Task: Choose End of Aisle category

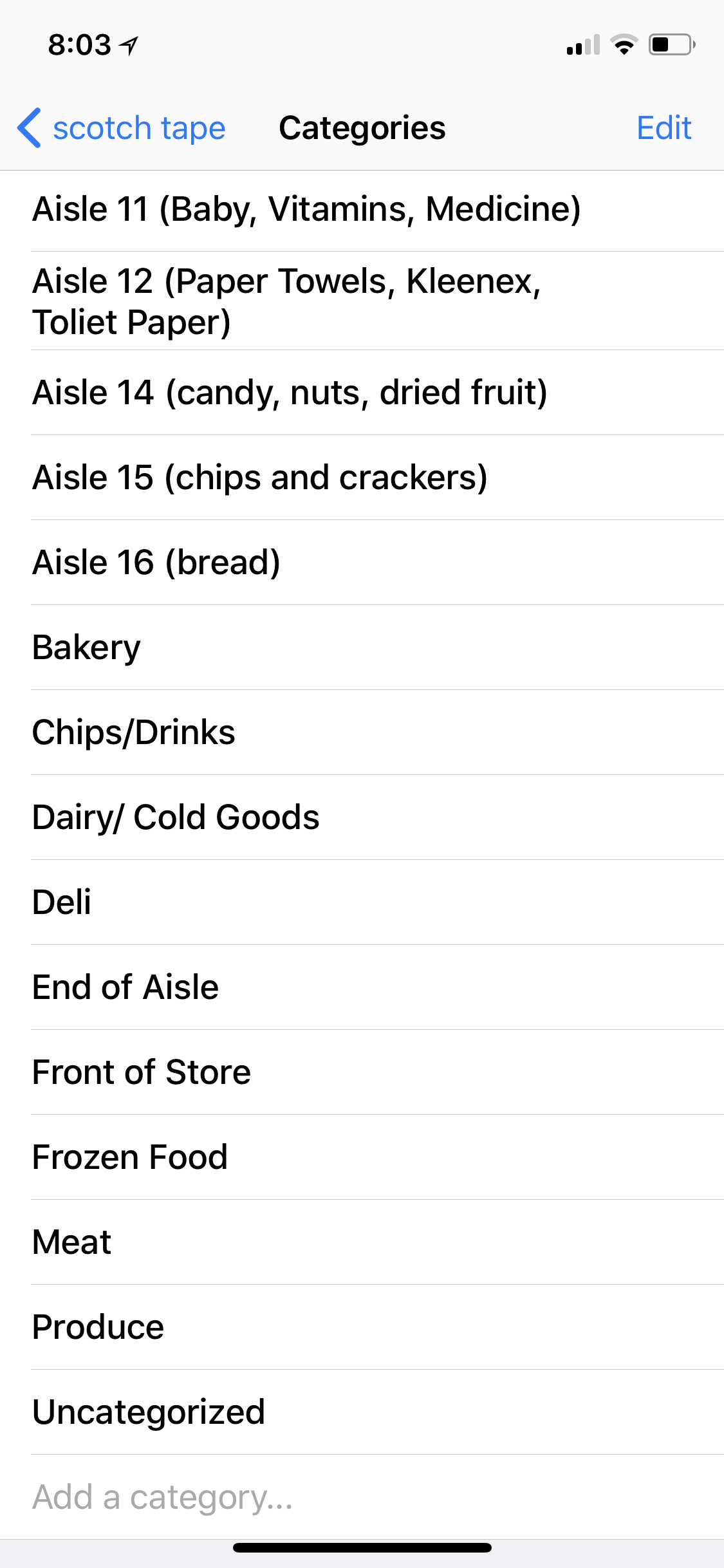Action: click(x=125, y=987)
